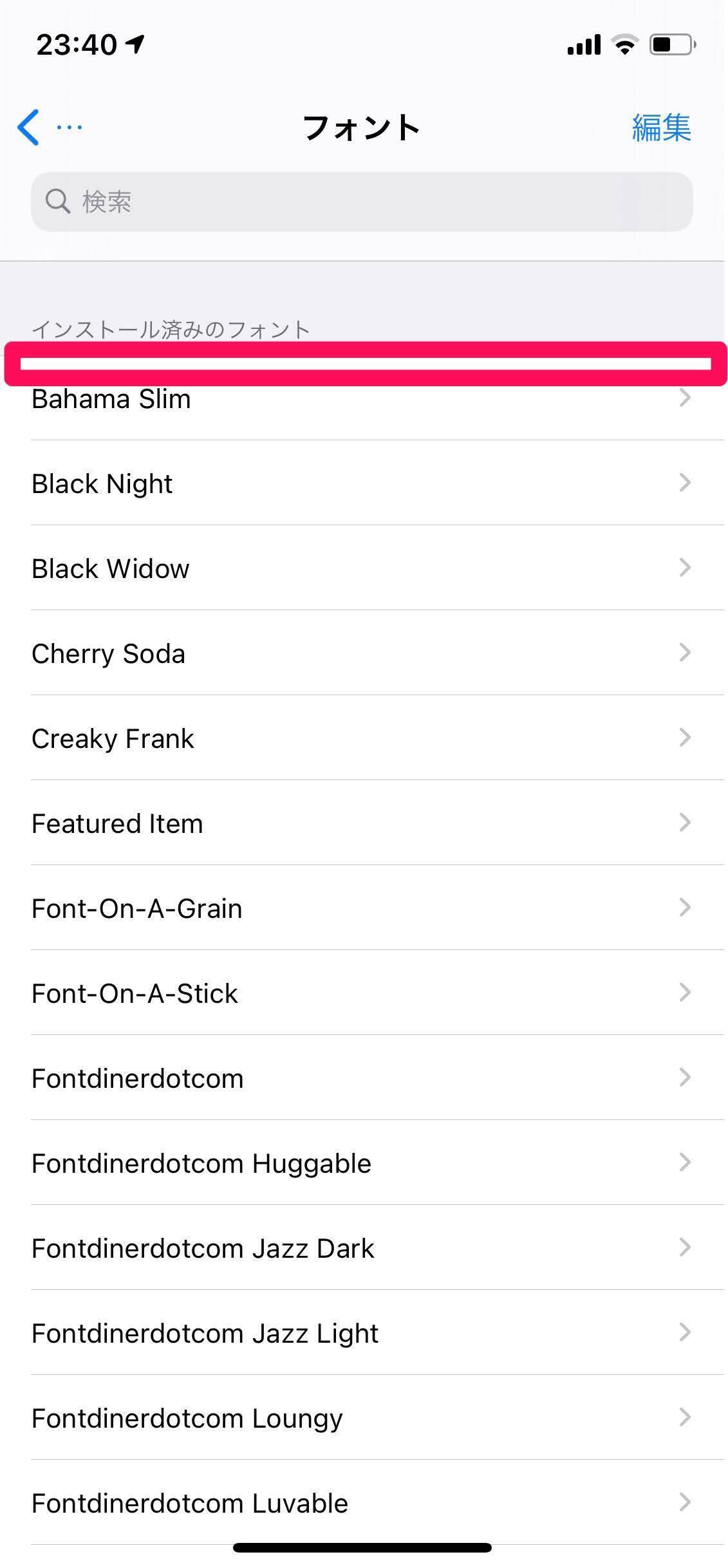Tap the 編集 edit button
728x1568 pixels.
coord(661,127)
